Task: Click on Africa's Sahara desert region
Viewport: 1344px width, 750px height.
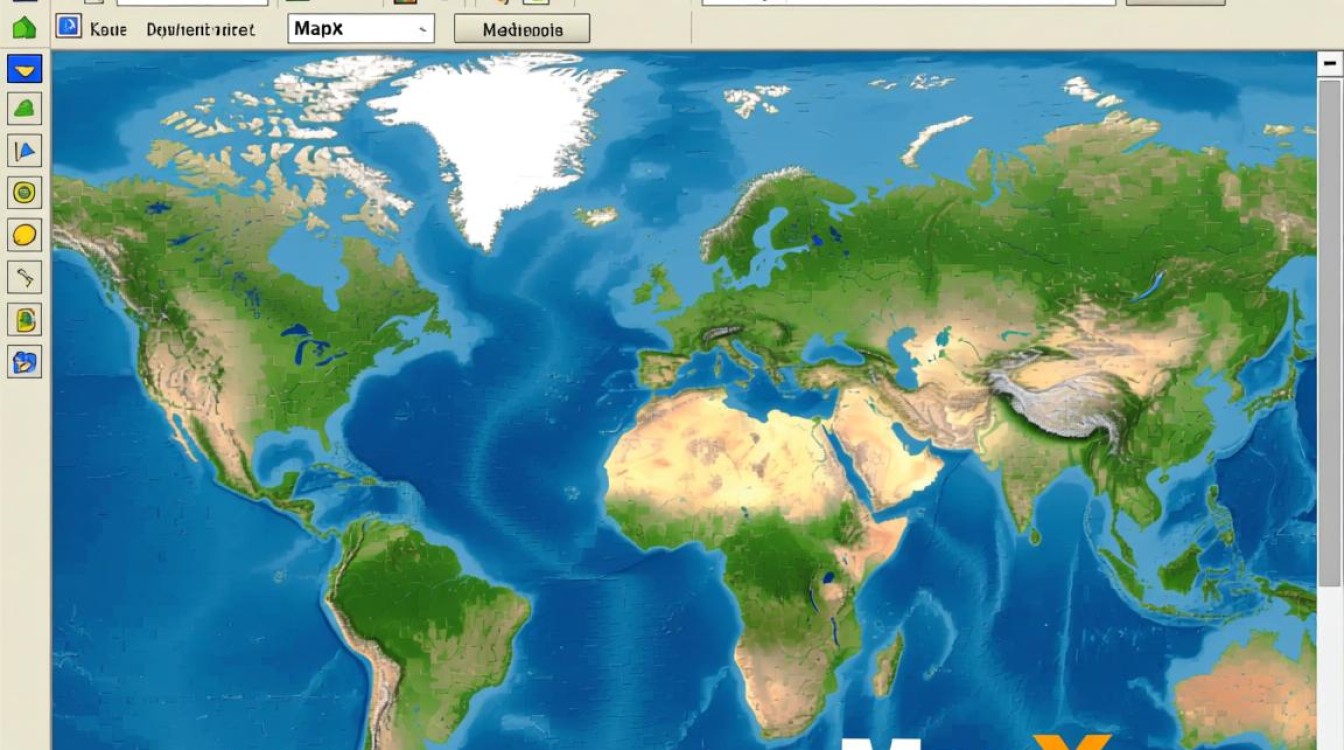Action: click(x=720, y=450)
